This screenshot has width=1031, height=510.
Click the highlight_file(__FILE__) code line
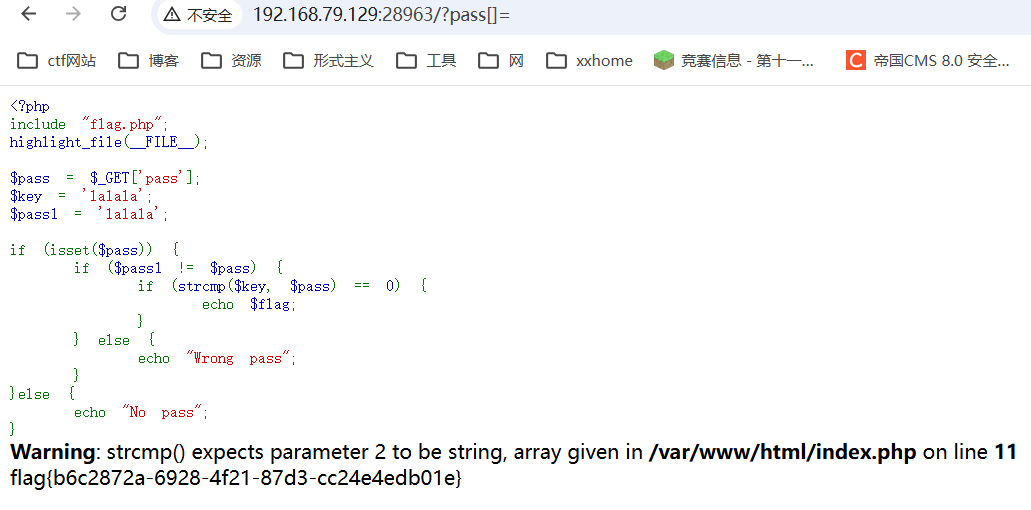(x=109, y=143)
